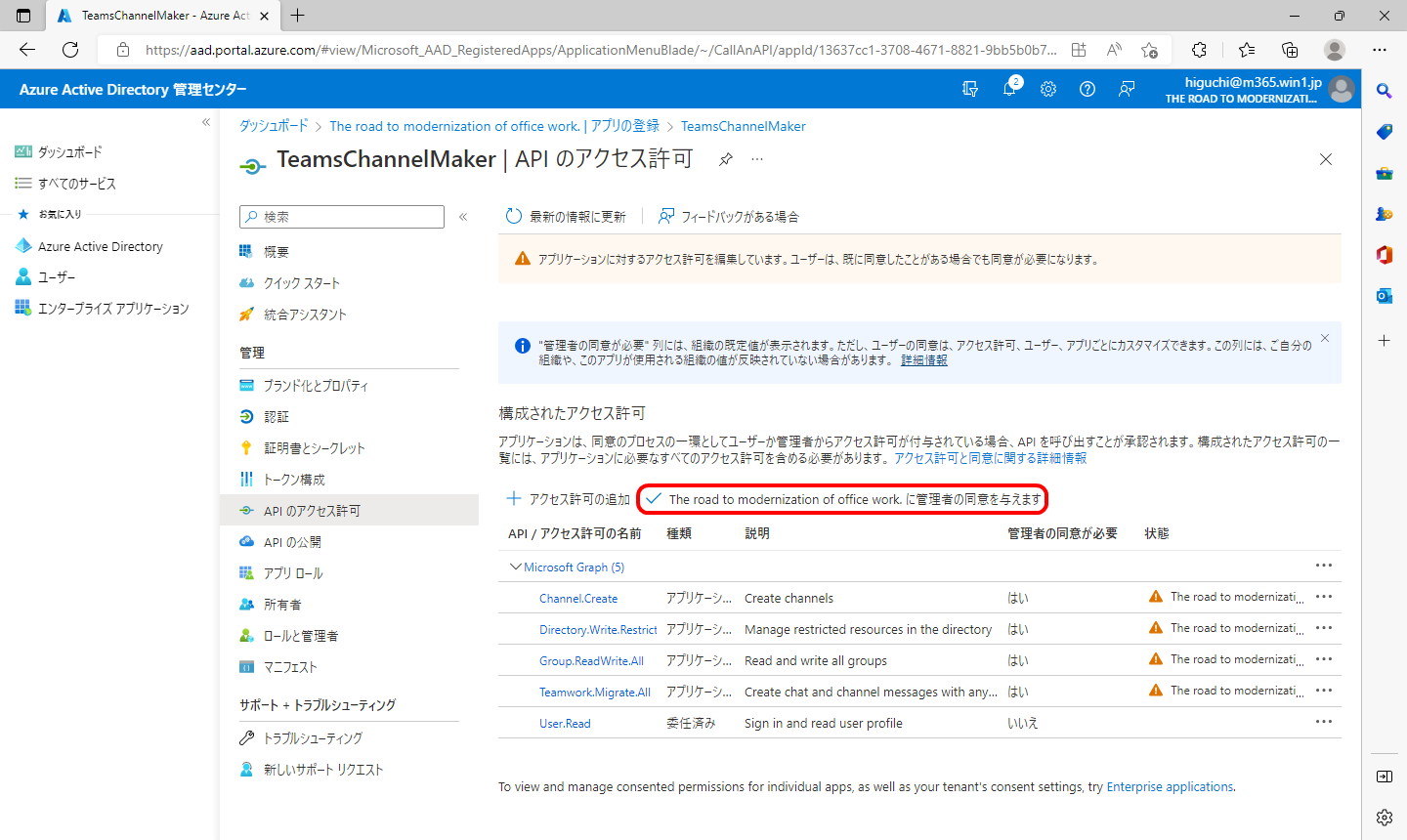Pin the TeamsChannelMaker blade
Viewport: 1407px width, 840px height.
point(726,159)
